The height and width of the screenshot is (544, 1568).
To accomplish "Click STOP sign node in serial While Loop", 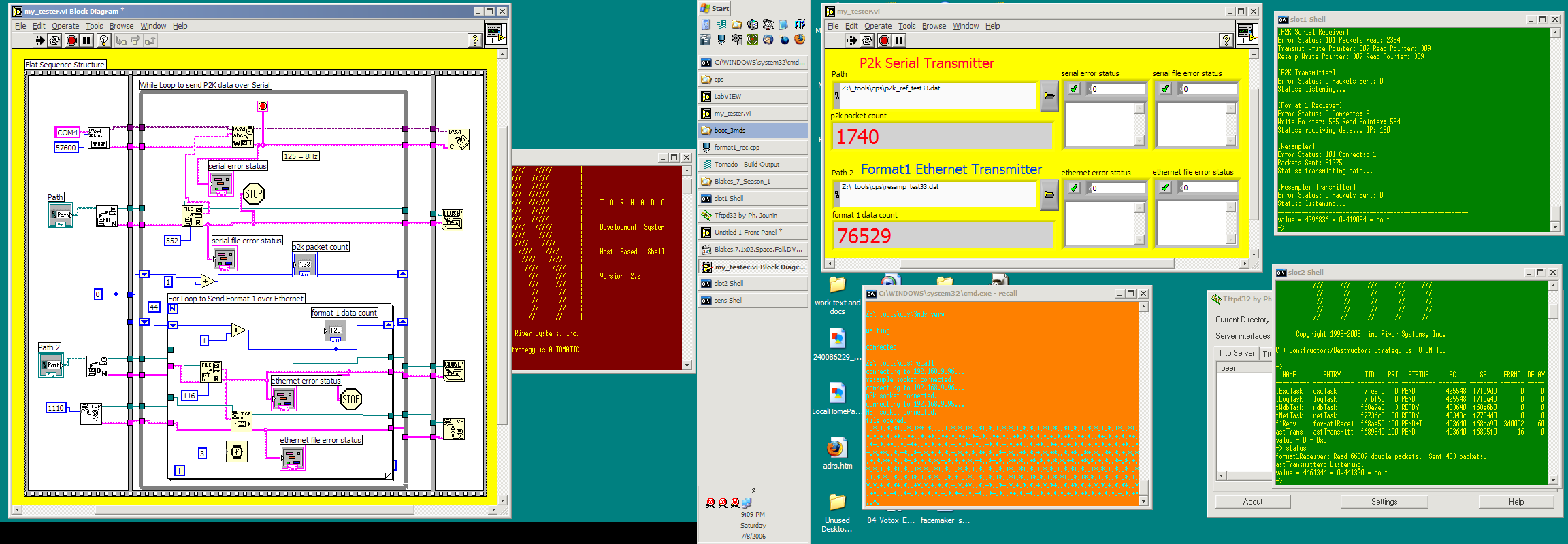I will point(254,194).
